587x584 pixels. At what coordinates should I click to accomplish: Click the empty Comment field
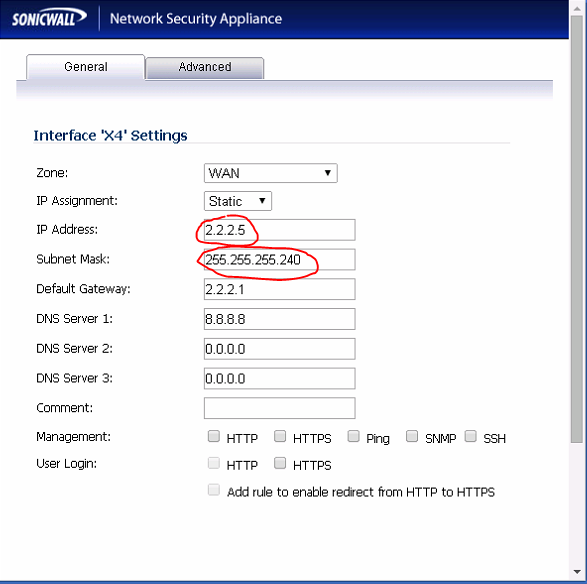[280, 408]
